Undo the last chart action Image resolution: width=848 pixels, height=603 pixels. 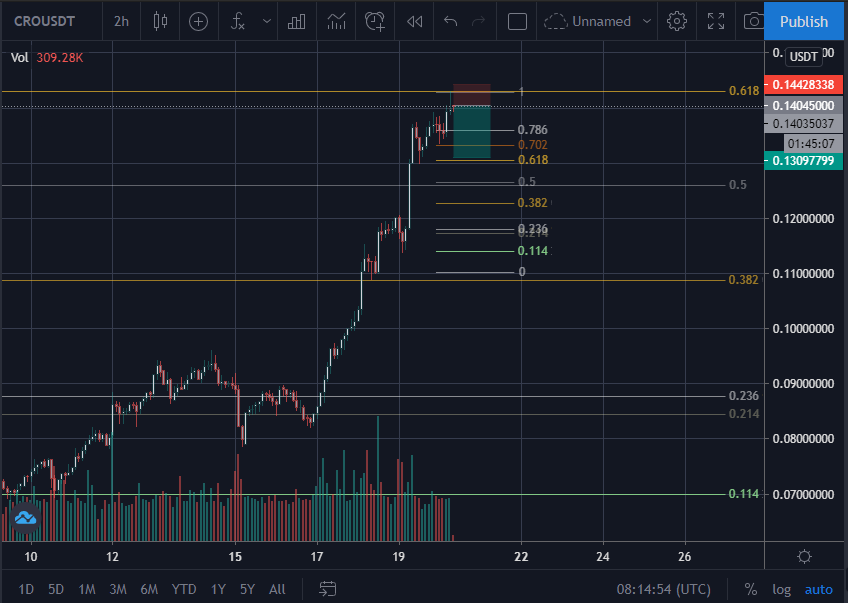click(450, 22)
